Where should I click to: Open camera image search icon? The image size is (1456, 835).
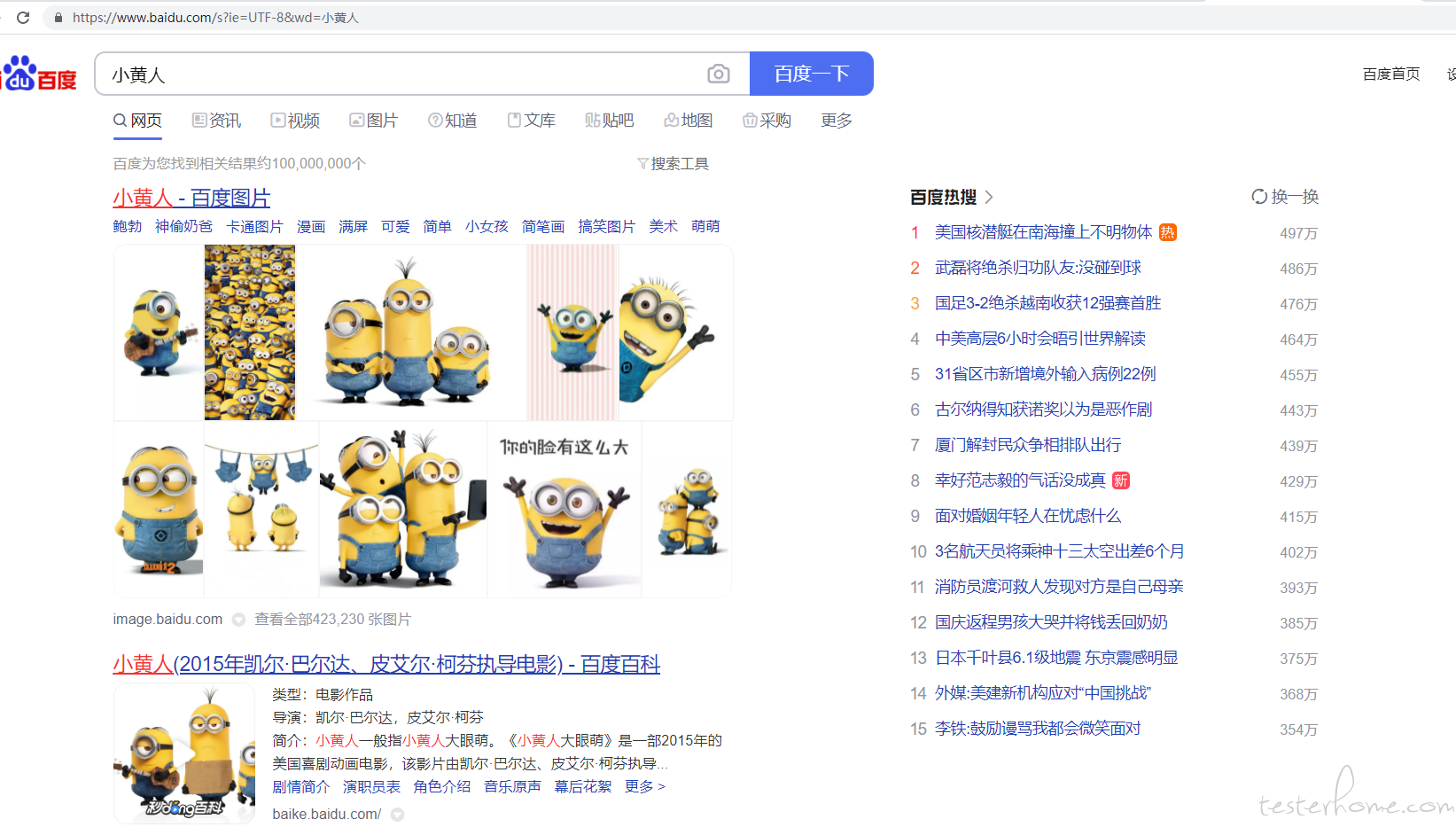pyautogui.click(x=719, y=74)
